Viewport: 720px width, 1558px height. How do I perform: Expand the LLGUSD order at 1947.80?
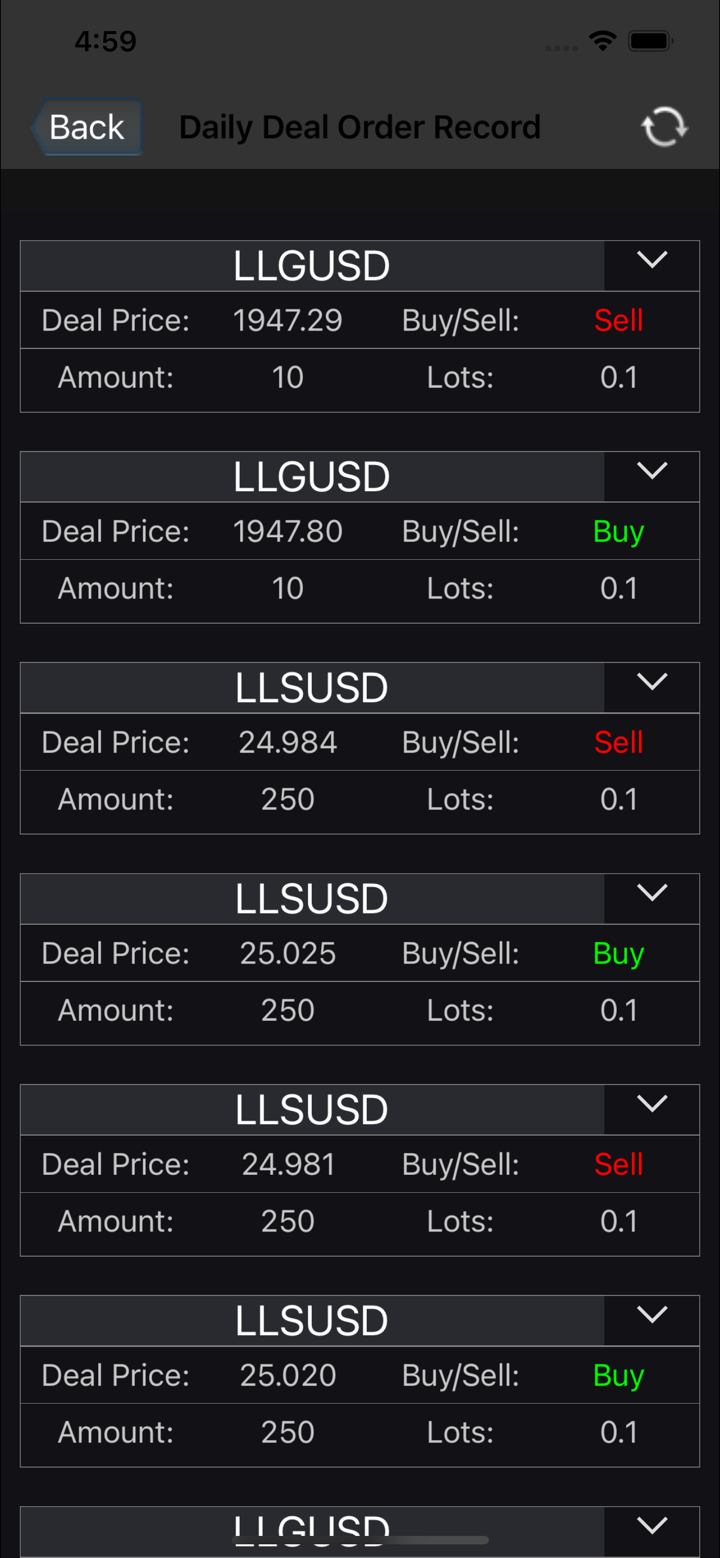pos(652,472)
